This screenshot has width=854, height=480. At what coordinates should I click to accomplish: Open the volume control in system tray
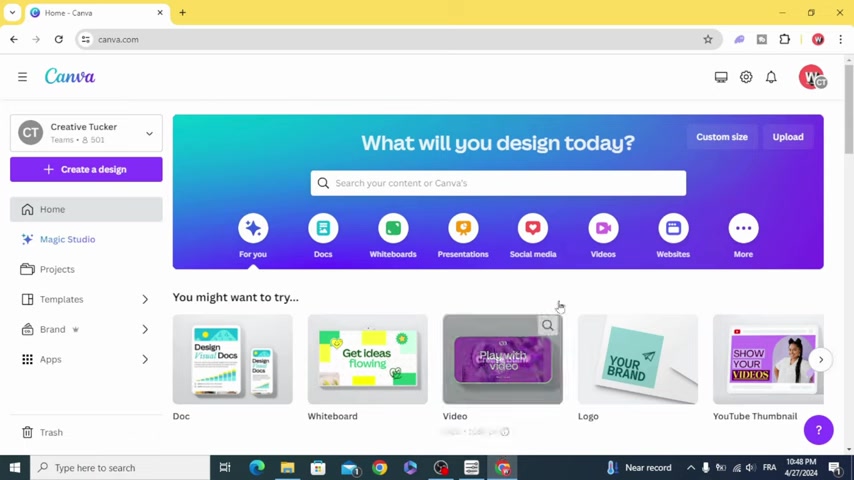751,467
